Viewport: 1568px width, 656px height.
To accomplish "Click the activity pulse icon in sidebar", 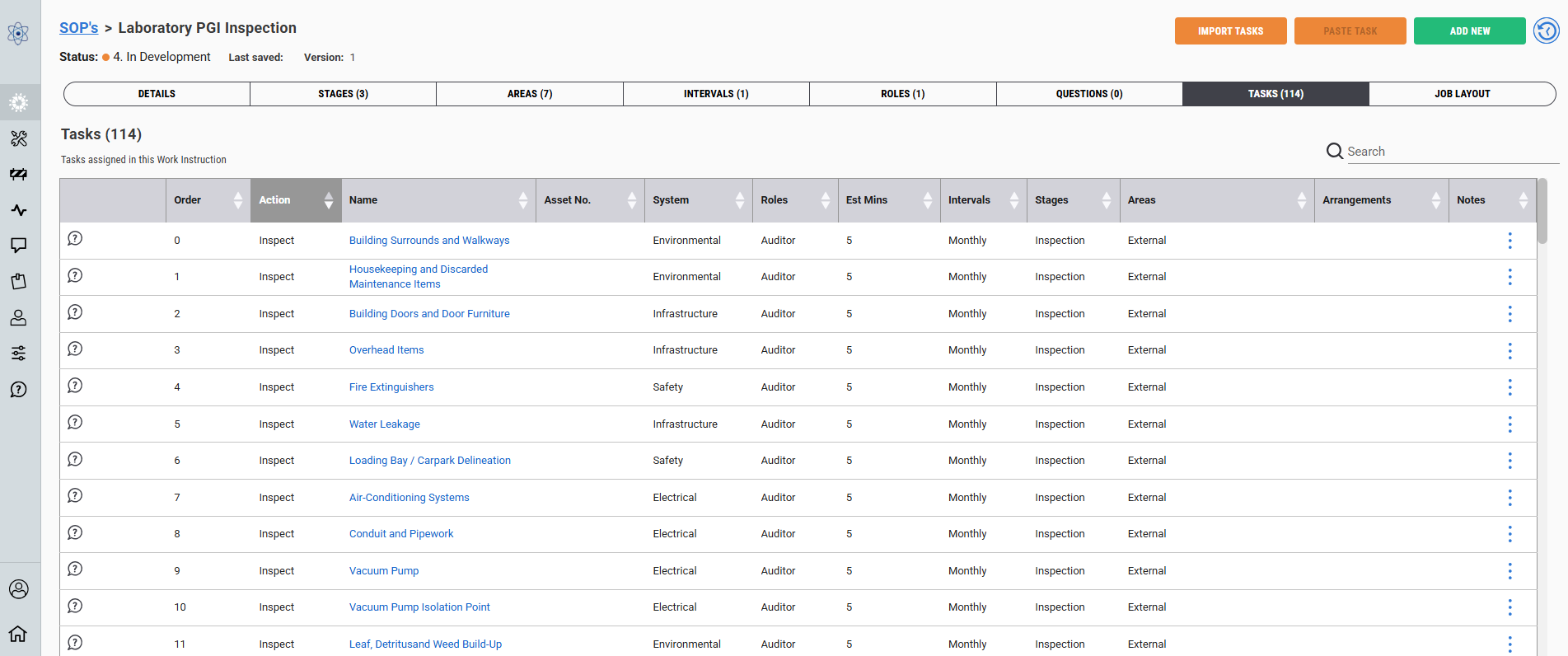I will pyautogui.click(x=19, y=210).
